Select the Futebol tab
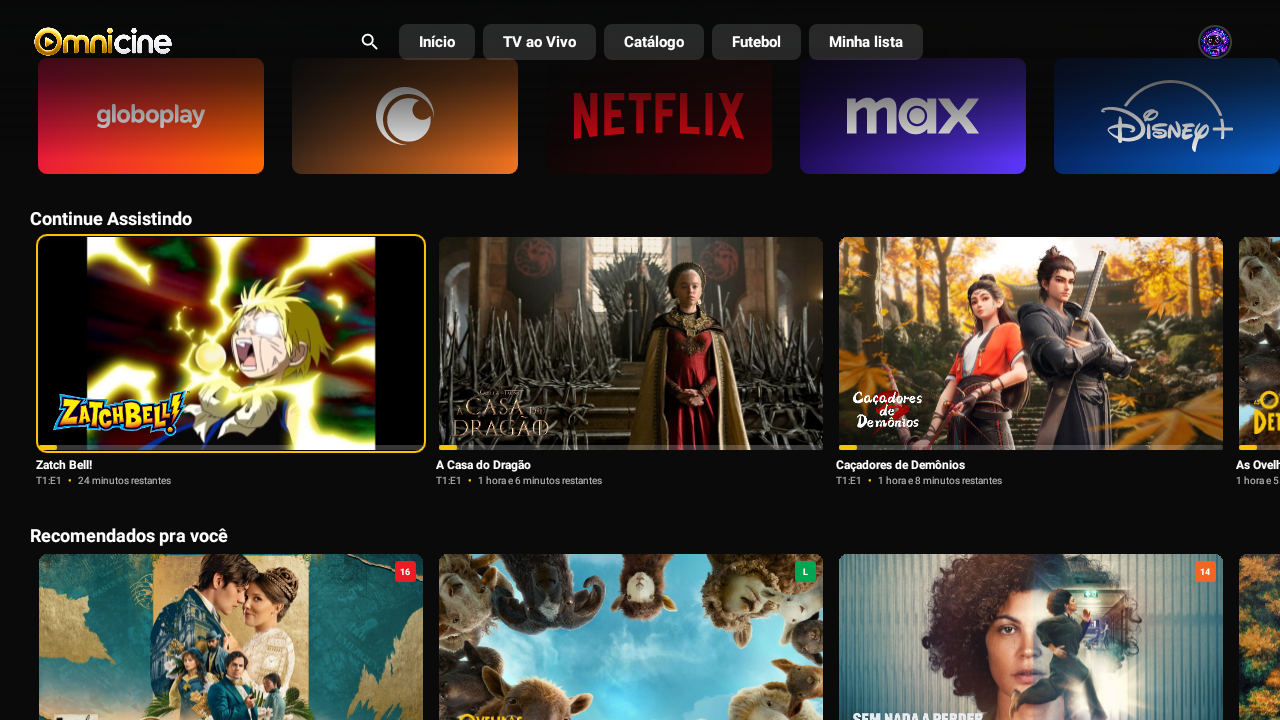 [756, 42]
